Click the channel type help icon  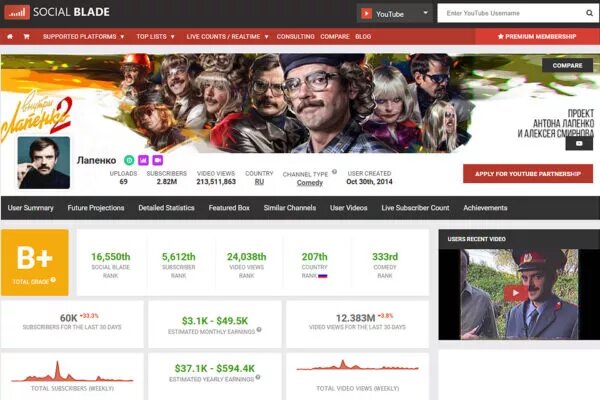pyautogui.click(x=334, y=172)
